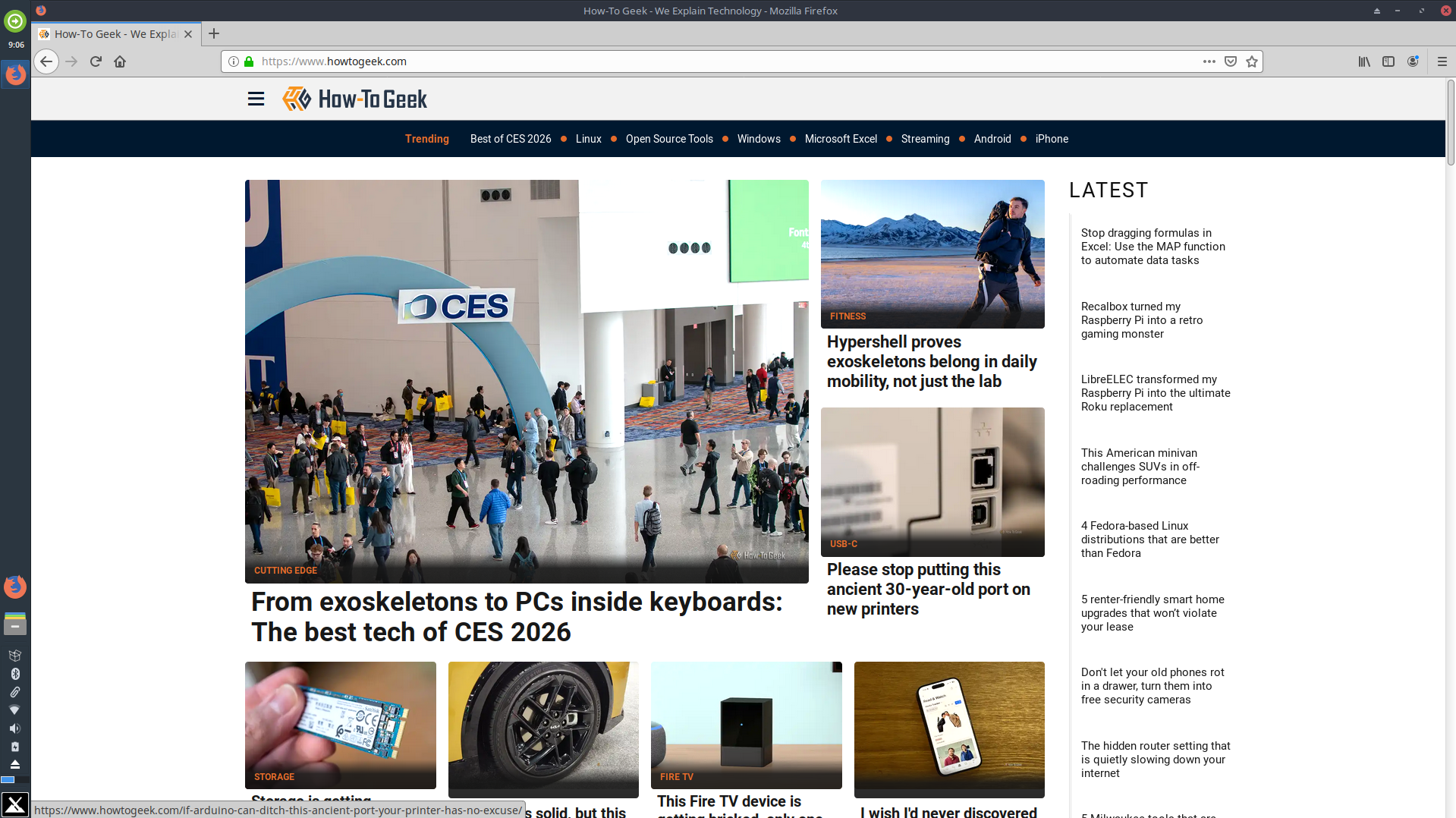Open the Library bookshelf icon
The image size is (1456, 818).
1364,61
